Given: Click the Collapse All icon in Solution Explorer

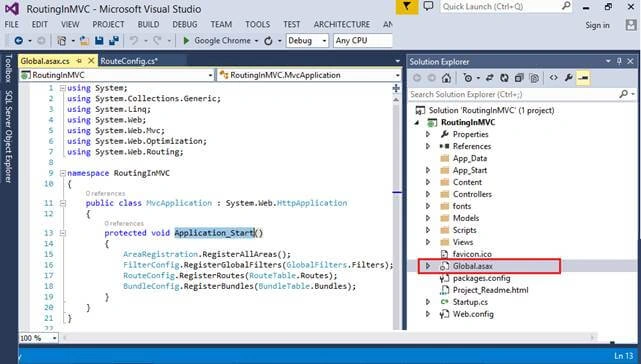Looking at the screenshot, I should click(519, 78).
